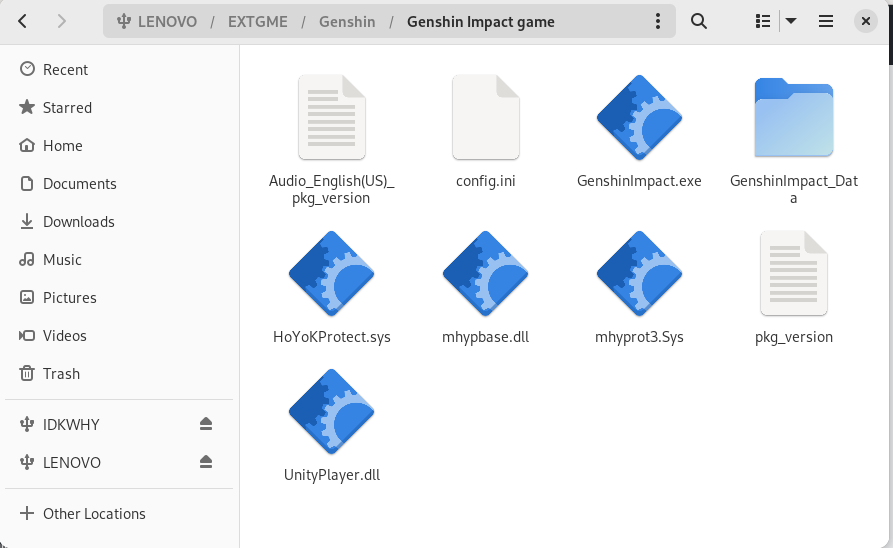Click the mhyprot3.Sys name label
This screenshot has height=548, width=893.
point(640,337)
